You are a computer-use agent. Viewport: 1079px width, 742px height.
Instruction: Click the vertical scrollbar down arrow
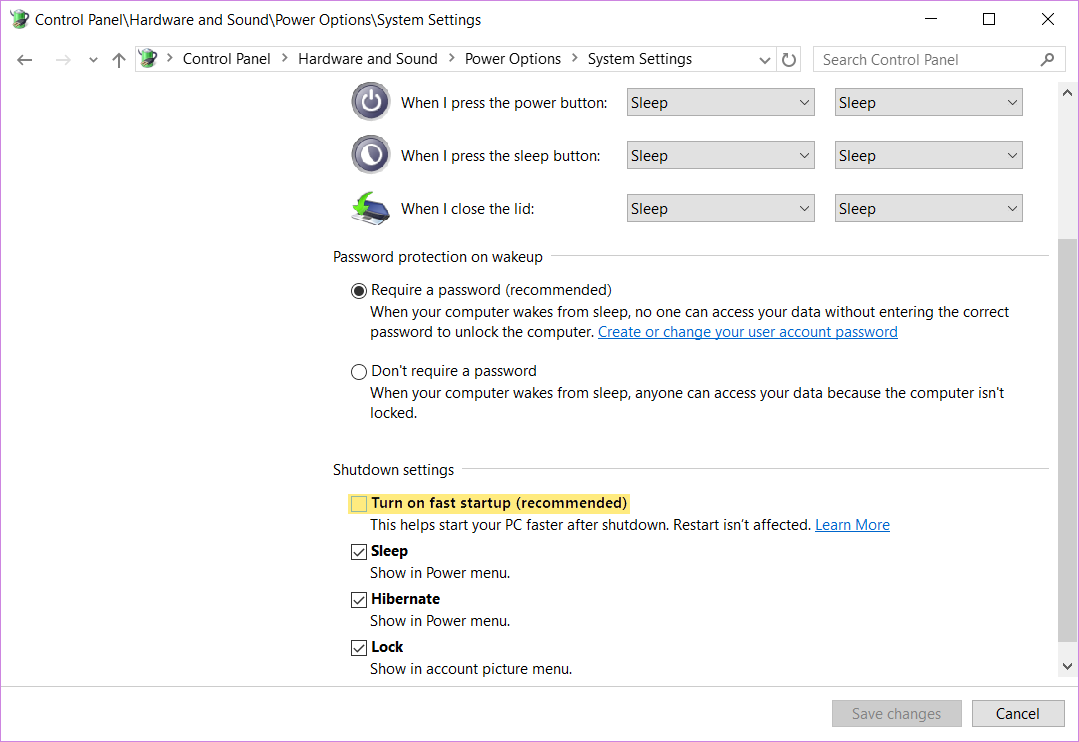click(x=1067, y=665)
